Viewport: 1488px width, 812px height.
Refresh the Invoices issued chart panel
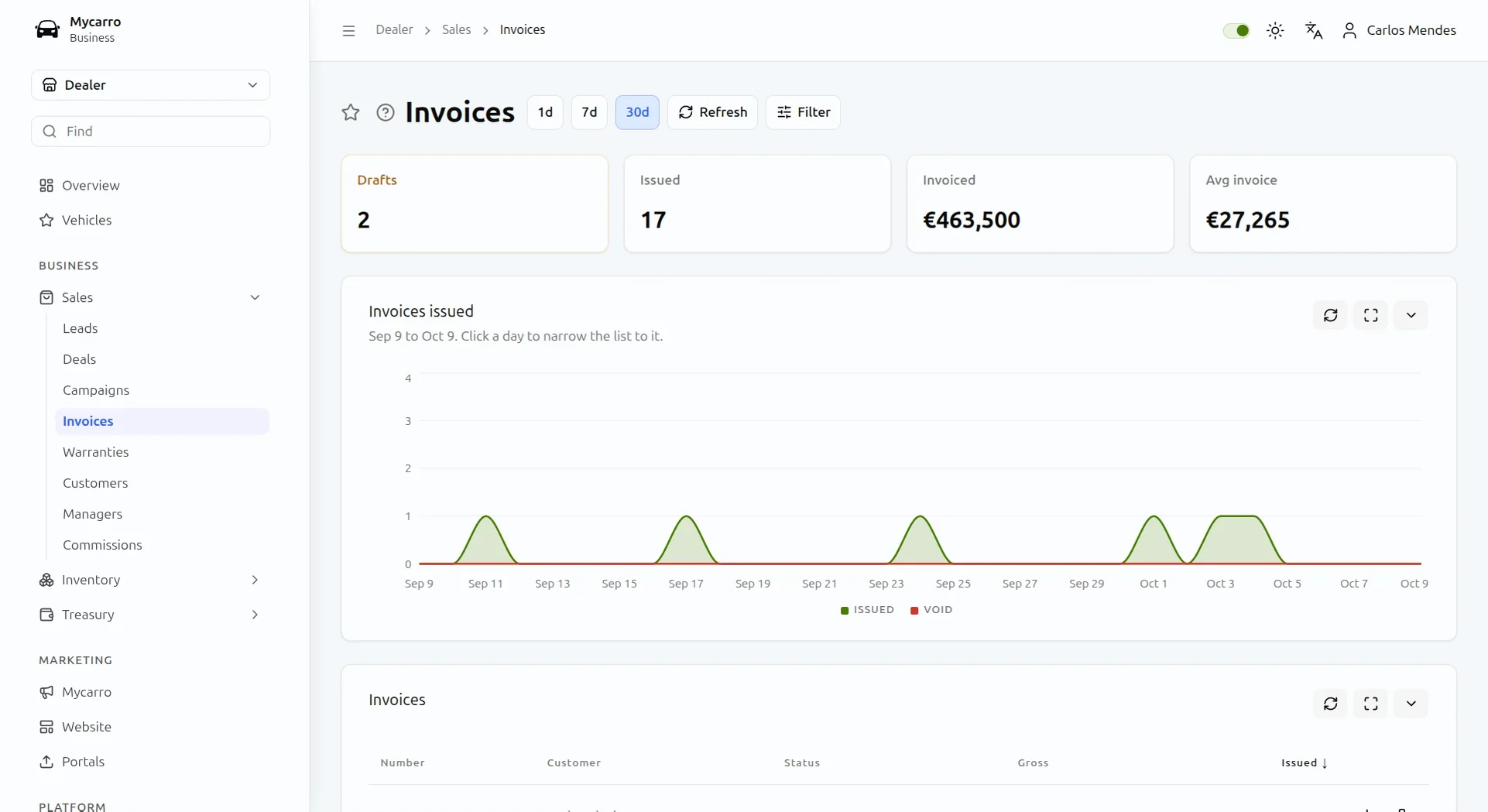click(1331, 315)
